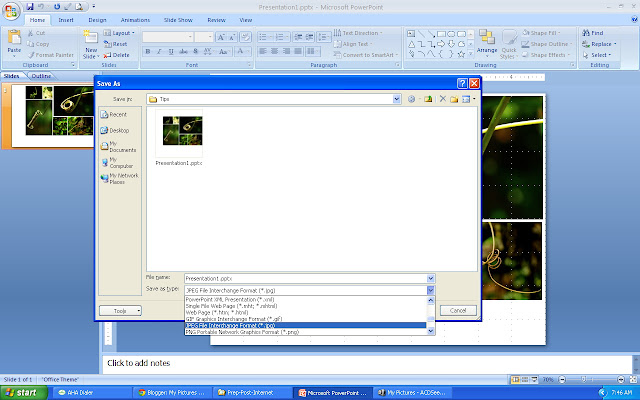Viewport: 640px width, 400px height.
Task: Click Delete in Slides group
Action: point(116,55)
